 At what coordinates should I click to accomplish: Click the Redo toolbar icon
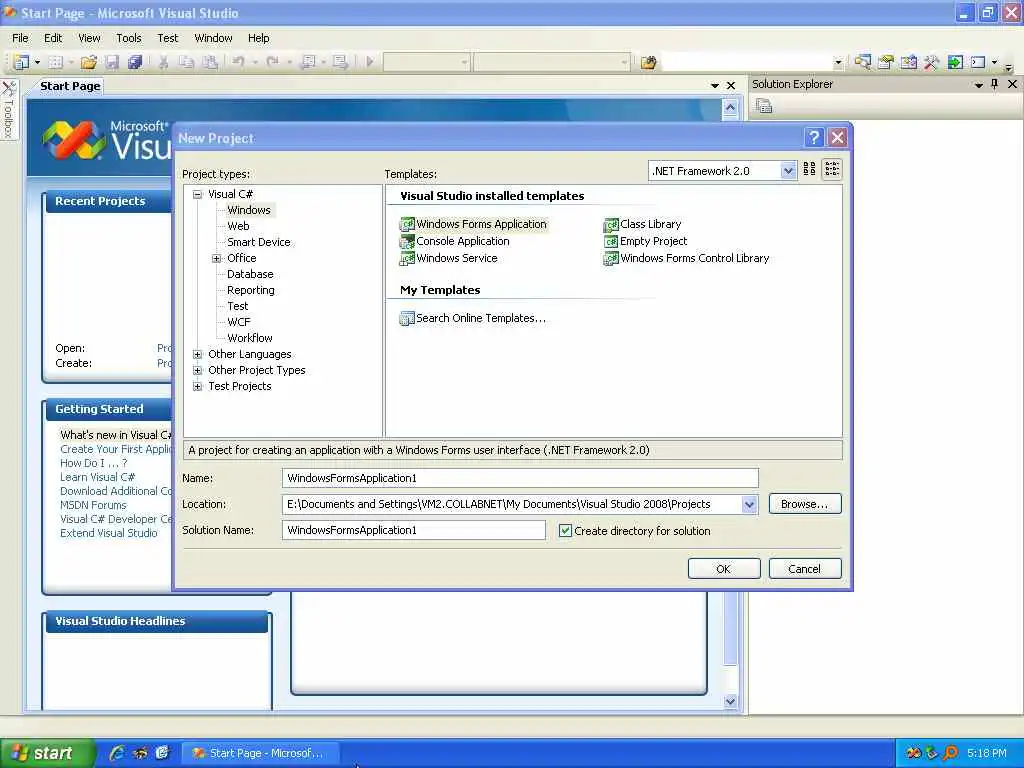[x=272, y=62]
